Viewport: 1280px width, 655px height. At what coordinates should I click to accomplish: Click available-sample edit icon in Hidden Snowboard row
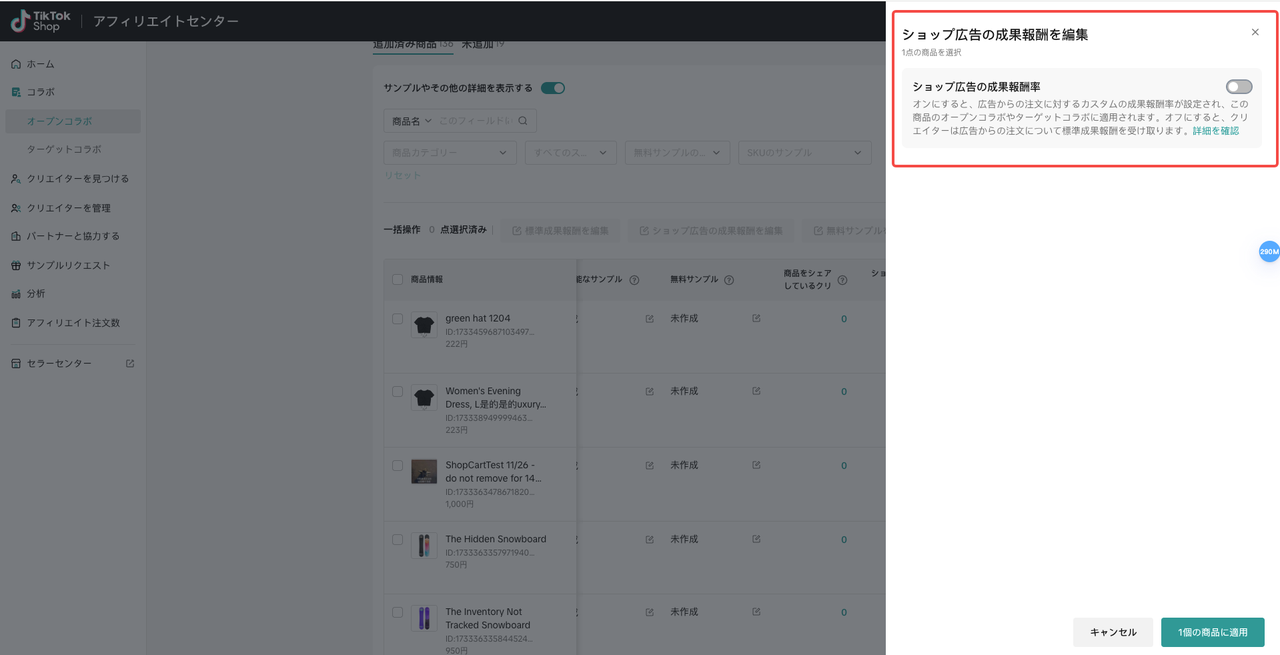point(649,539)
